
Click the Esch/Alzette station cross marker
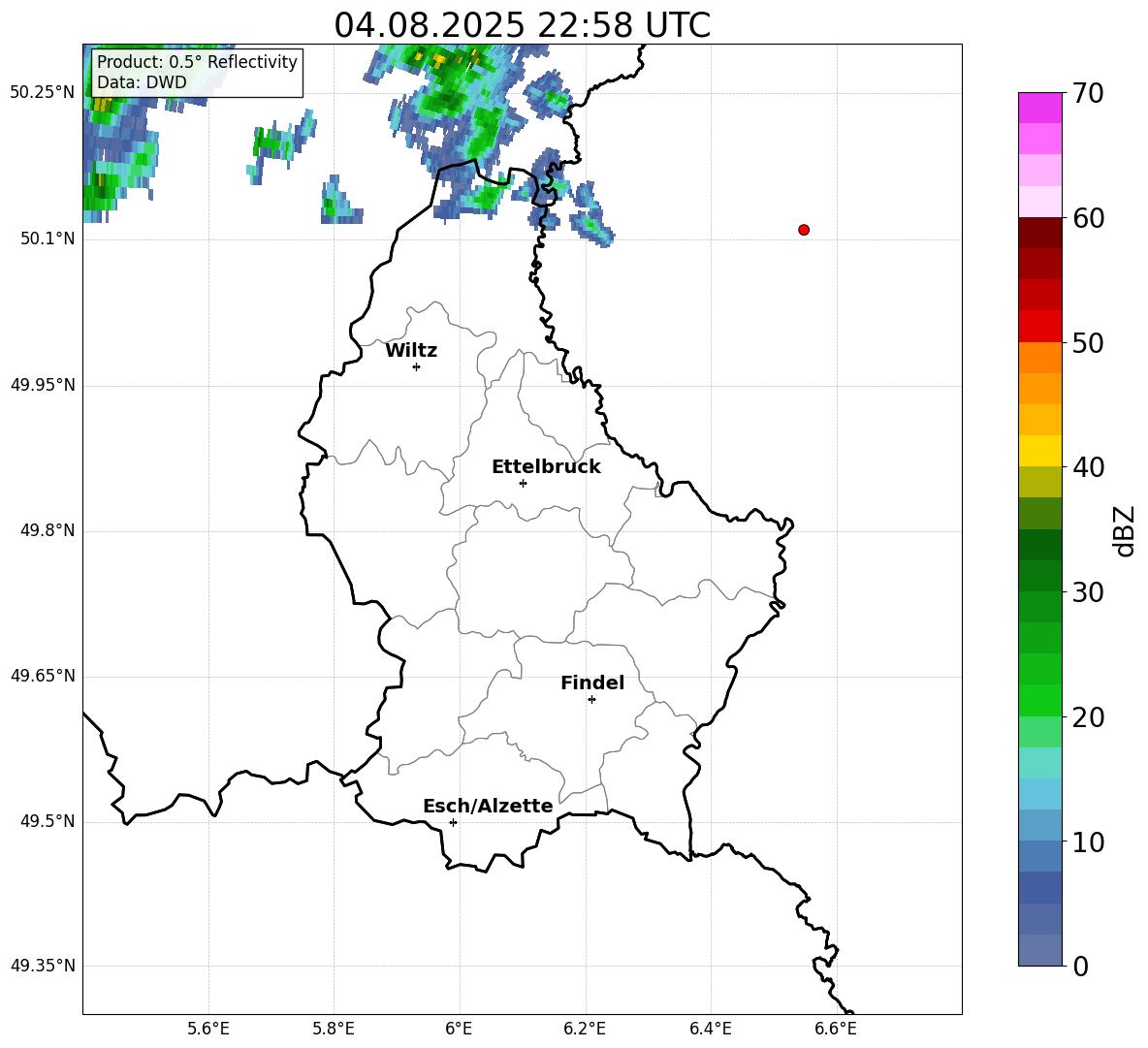[453, 822]
